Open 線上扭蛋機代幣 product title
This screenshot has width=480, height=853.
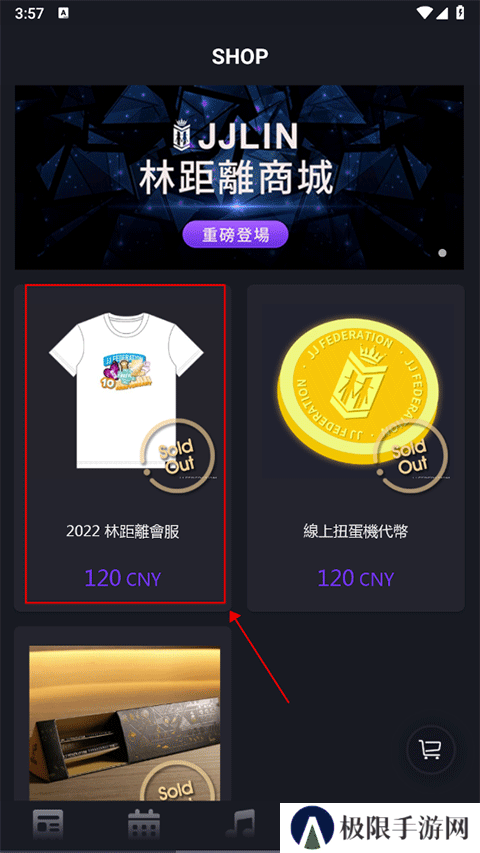pos(356,531)
